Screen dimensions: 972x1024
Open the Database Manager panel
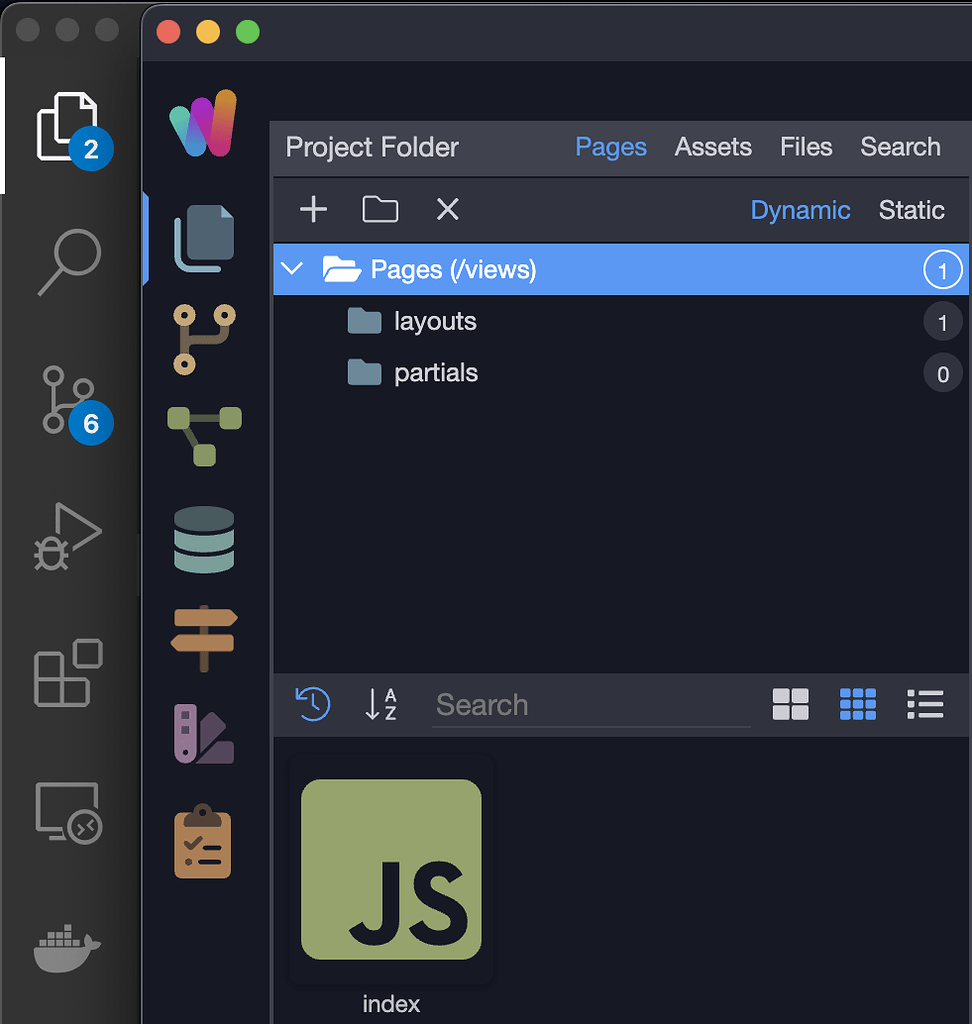[203, 539]
